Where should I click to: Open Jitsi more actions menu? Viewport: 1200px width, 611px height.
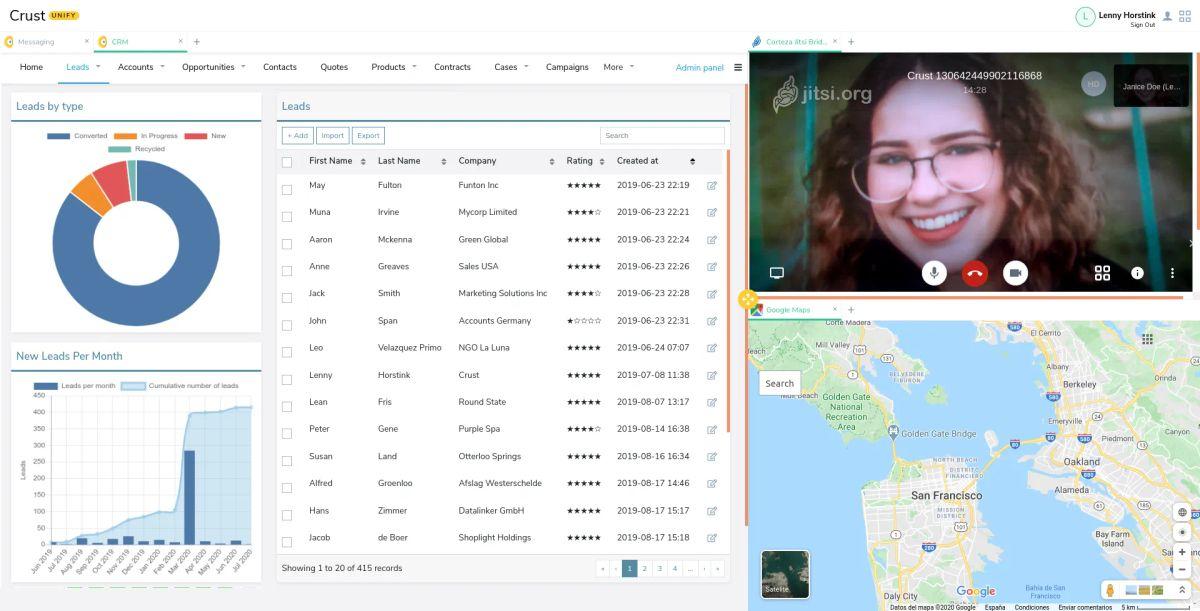1172,272
